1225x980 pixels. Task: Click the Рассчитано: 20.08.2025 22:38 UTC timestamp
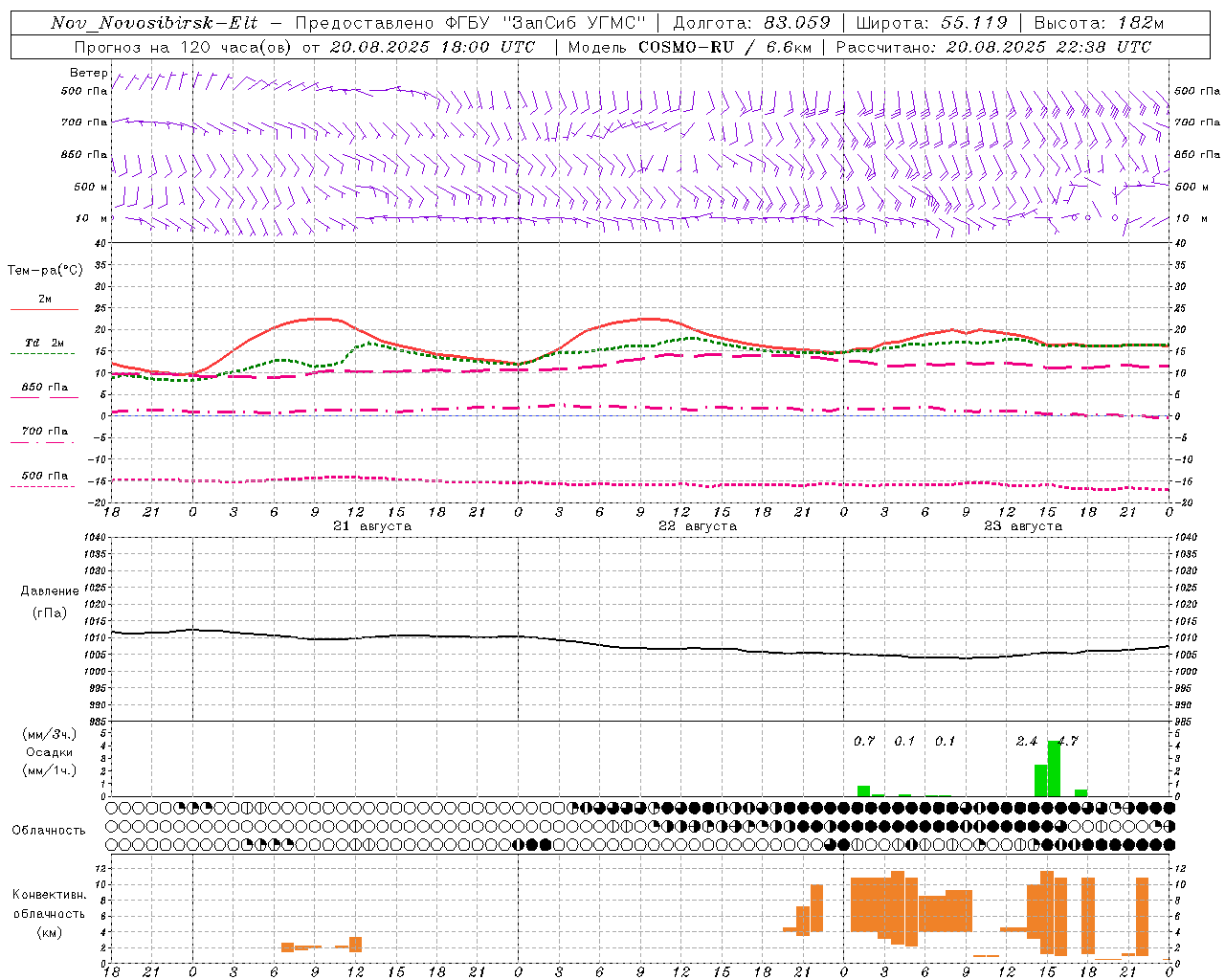pyautogui.click(x=993, y=47)
